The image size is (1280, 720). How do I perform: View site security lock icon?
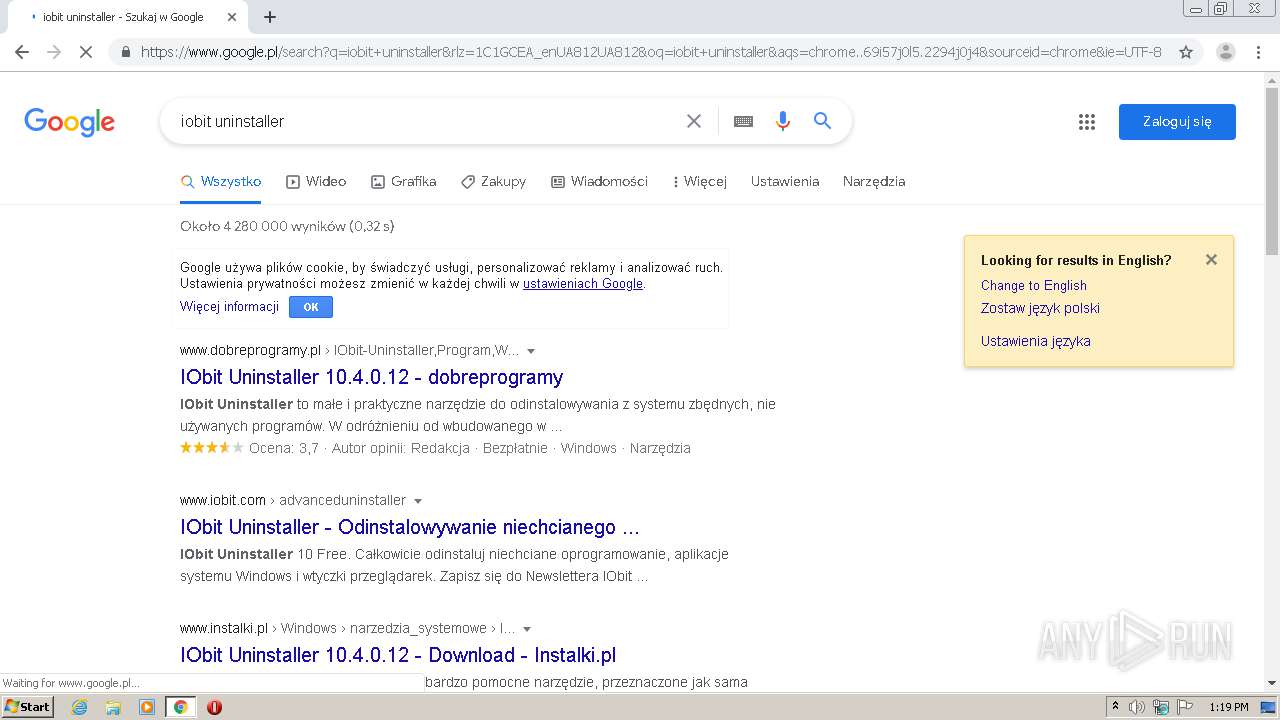(125, 52)
